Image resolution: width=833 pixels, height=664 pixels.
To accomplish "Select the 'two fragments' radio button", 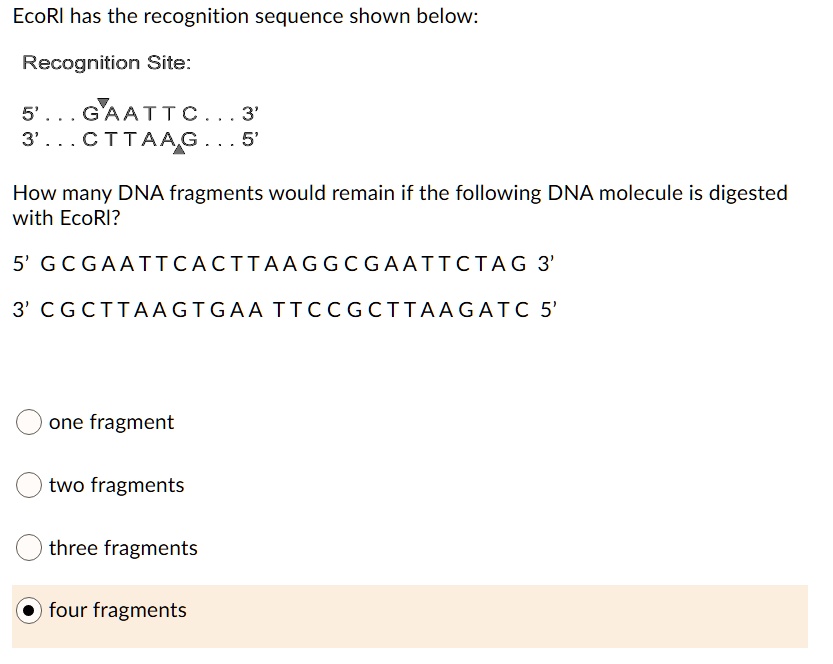I will point(29,485).
